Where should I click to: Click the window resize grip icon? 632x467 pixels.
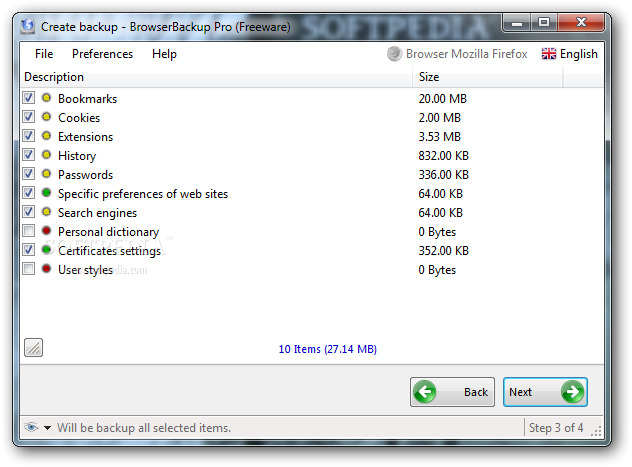pyautogui.click(x=596, y=431)
